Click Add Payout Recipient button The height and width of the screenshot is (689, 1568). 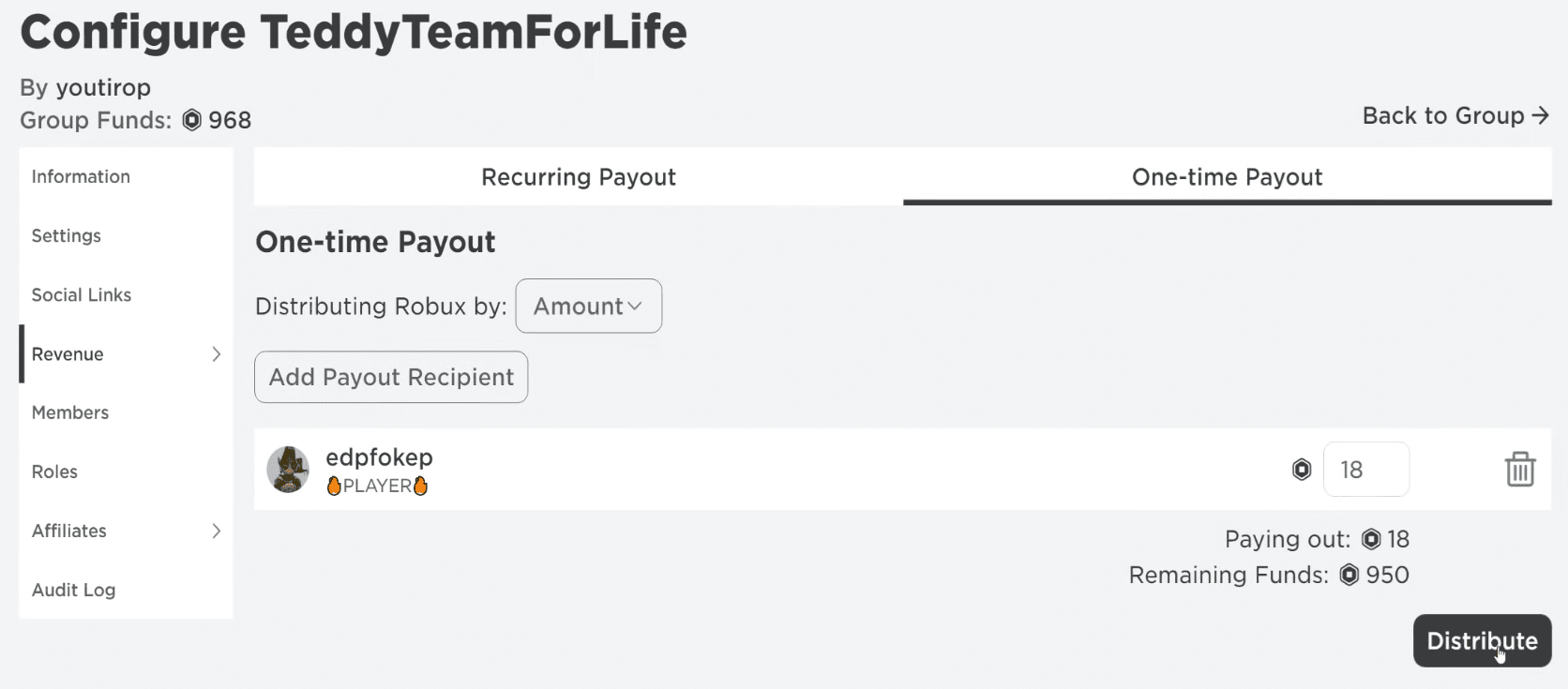391,377
